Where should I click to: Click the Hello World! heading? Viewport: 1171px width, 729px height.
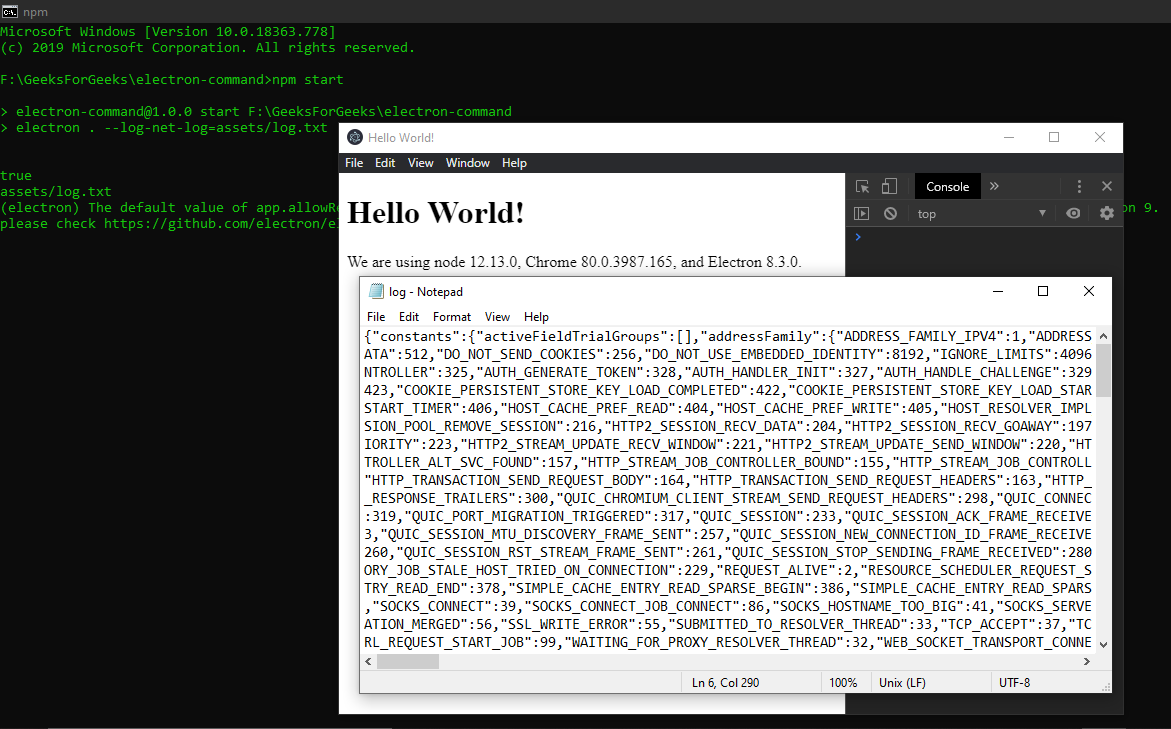[435, 213]
